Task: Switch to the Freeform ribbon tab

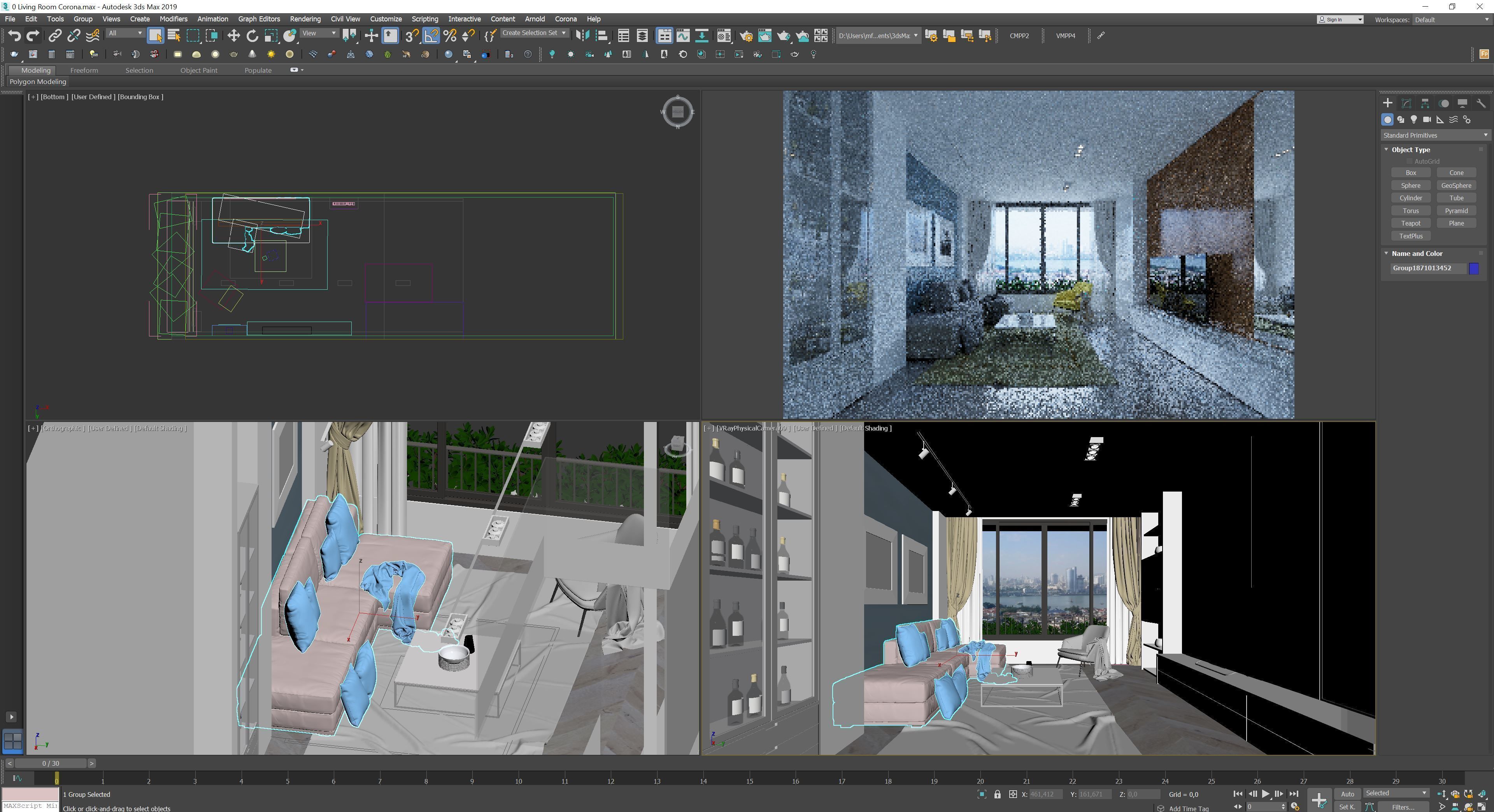Action: pyautogui.click(x=84, y=70)
